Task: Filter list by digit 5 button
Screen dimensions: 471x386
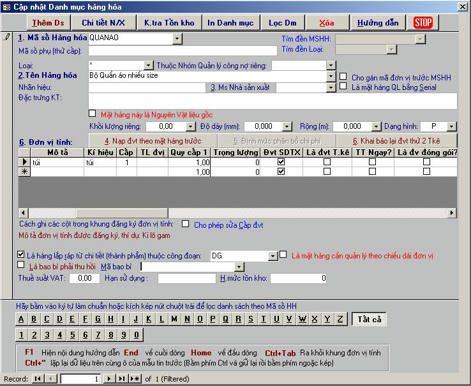Action: [x=72, y=335]
